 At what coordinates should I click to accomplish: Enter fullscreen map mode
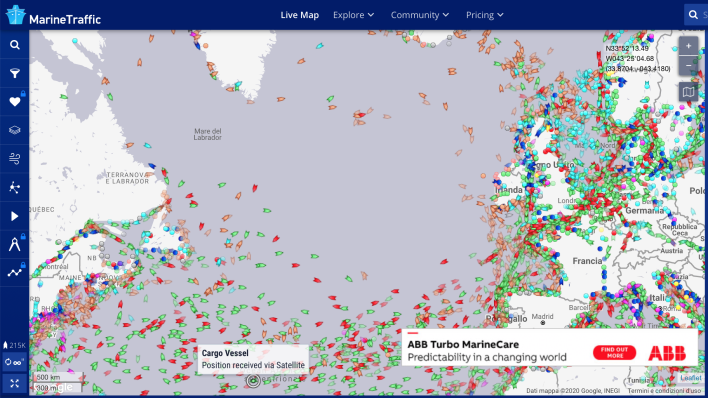[x=14, y=384]
